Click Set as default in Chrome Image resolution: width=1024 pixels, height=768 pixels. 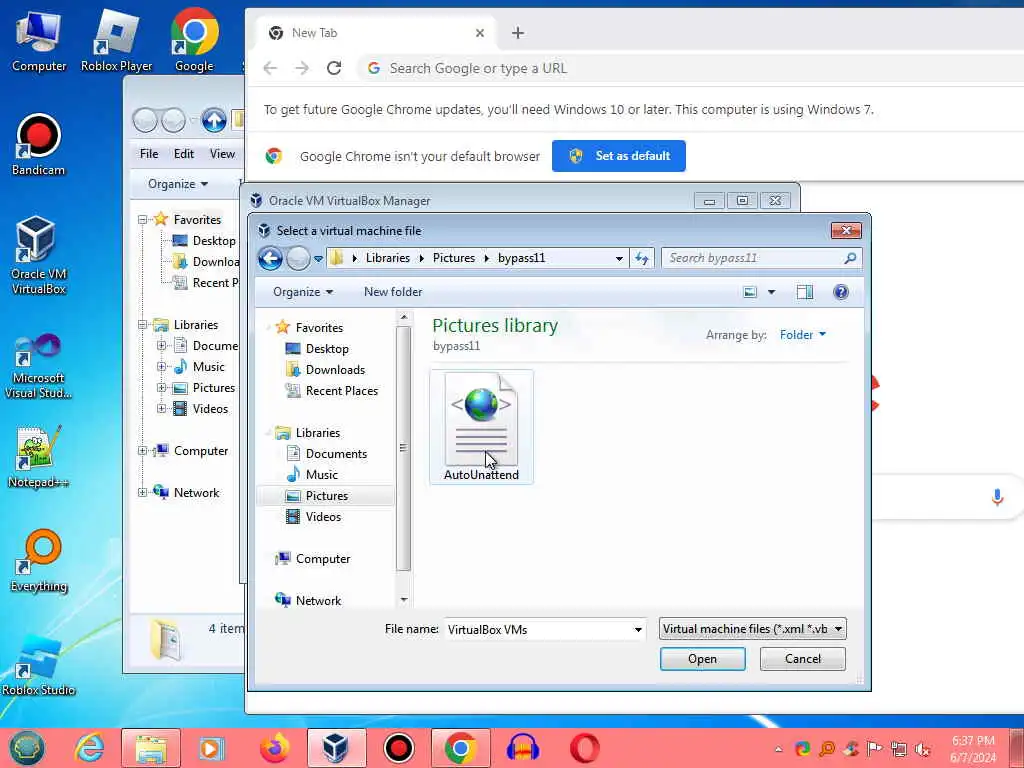tap(618, 156)
